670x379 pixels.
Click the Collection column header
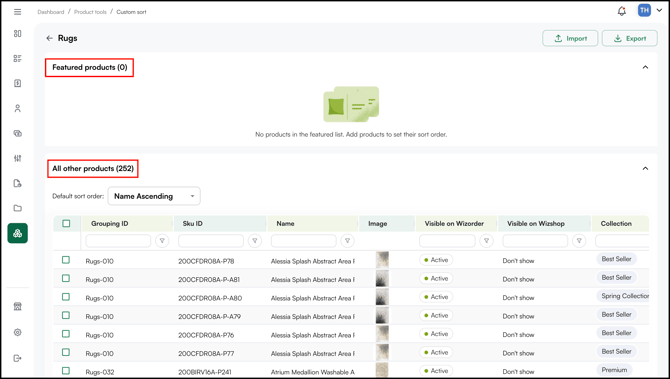click(x=616, y=223)
